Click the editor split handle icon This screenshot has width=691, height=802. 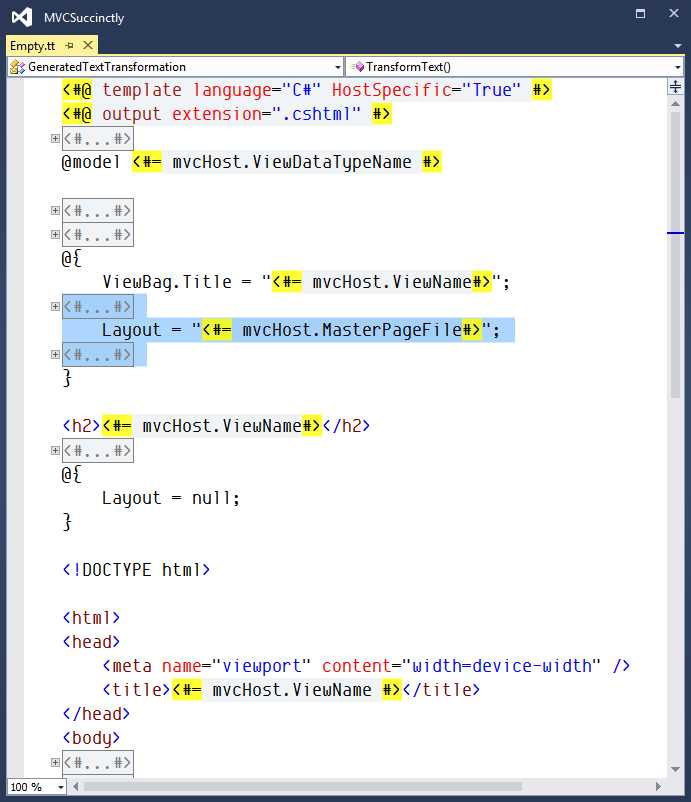tap(675, 86)
